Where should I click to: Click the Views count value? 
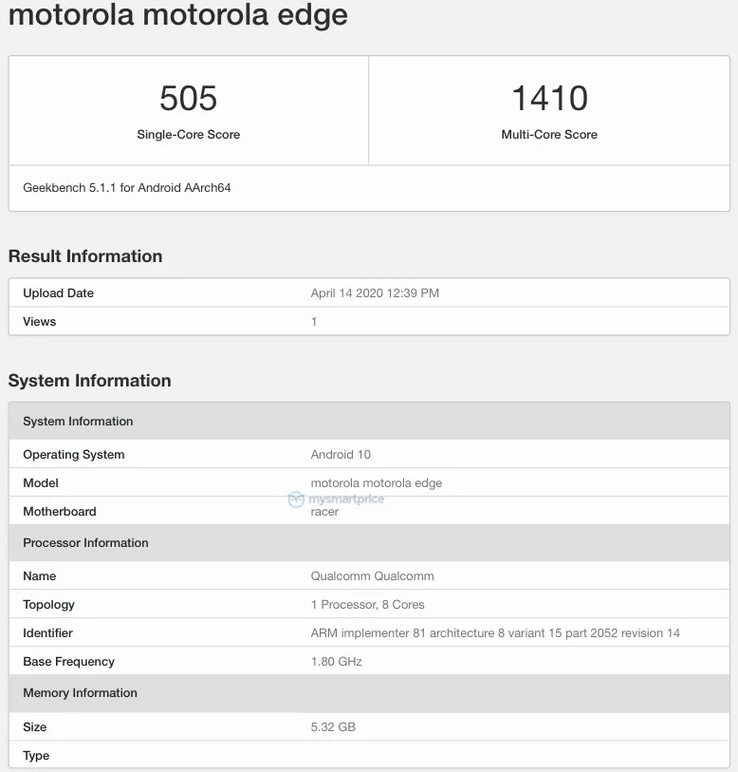(314, 321)
